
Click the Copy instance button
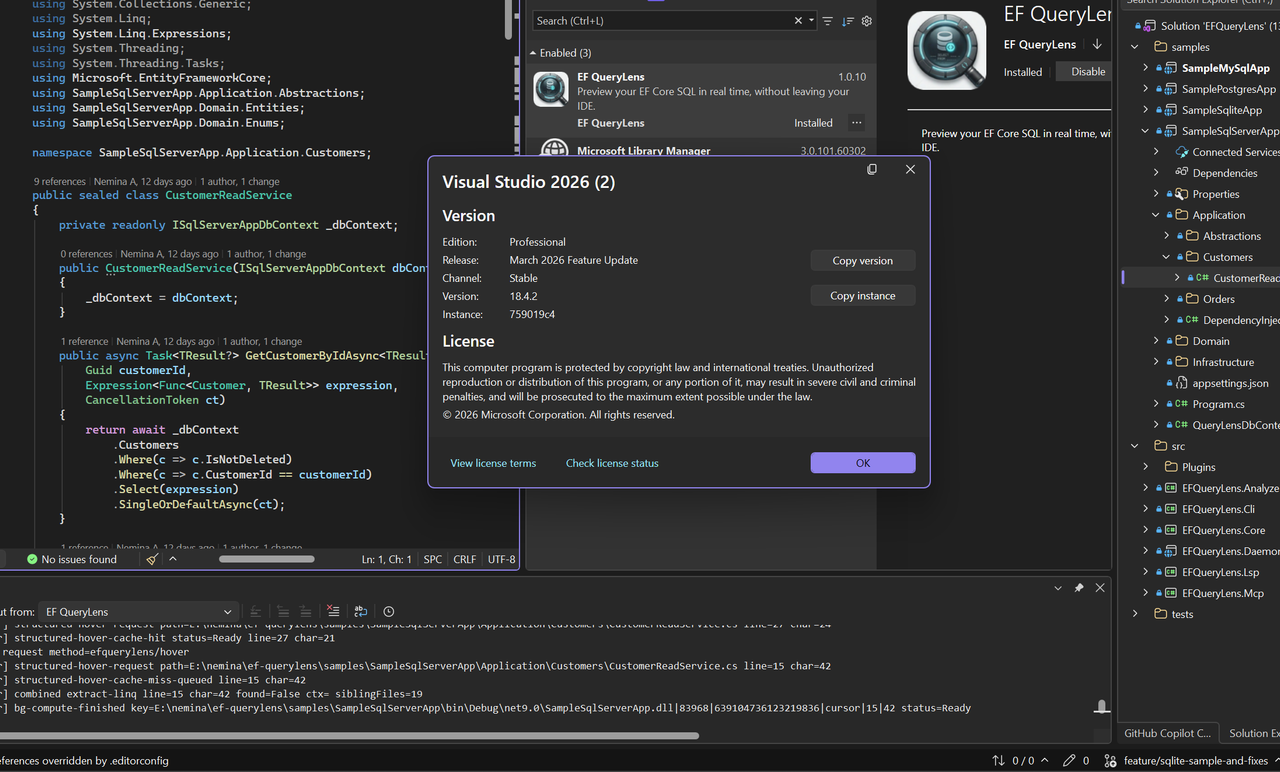coord(863,296)
